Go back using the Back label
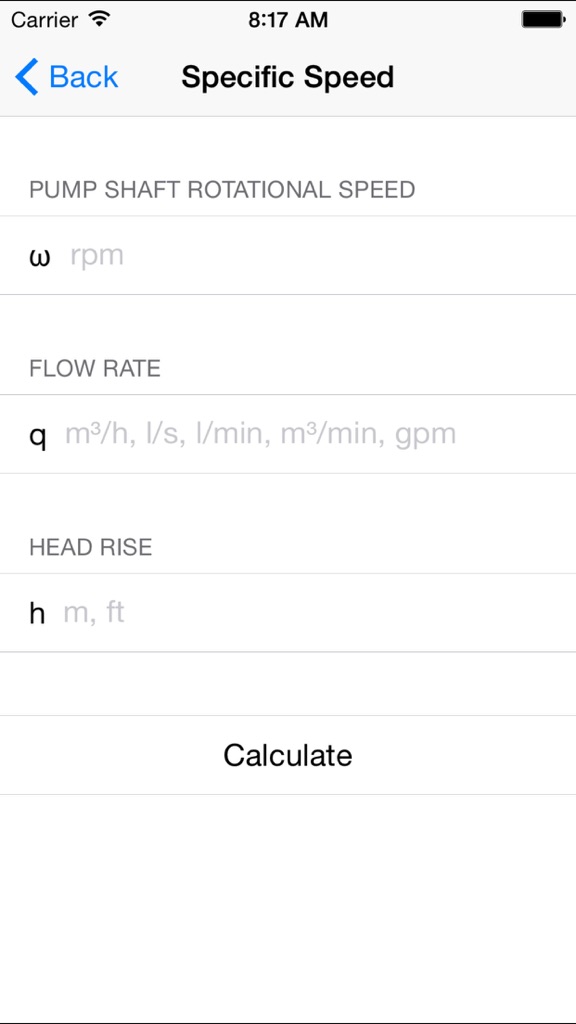 click(x=83, y=77)
